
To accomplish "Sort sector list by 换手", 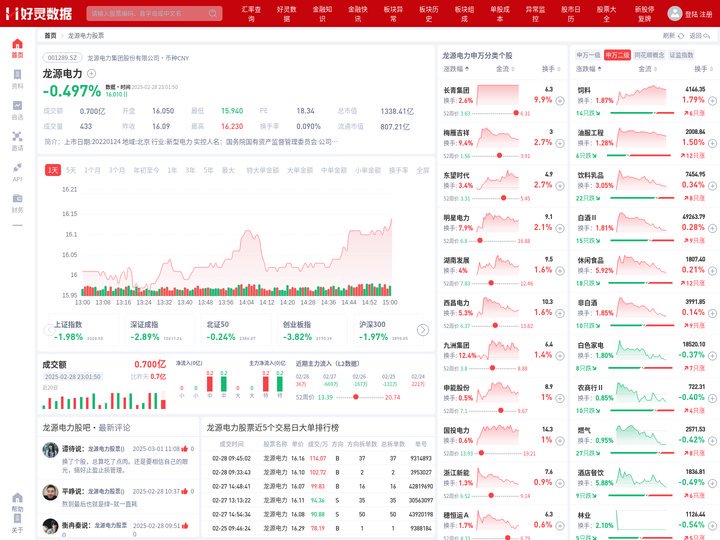I will pyautogui.click(x=703, y=69).
